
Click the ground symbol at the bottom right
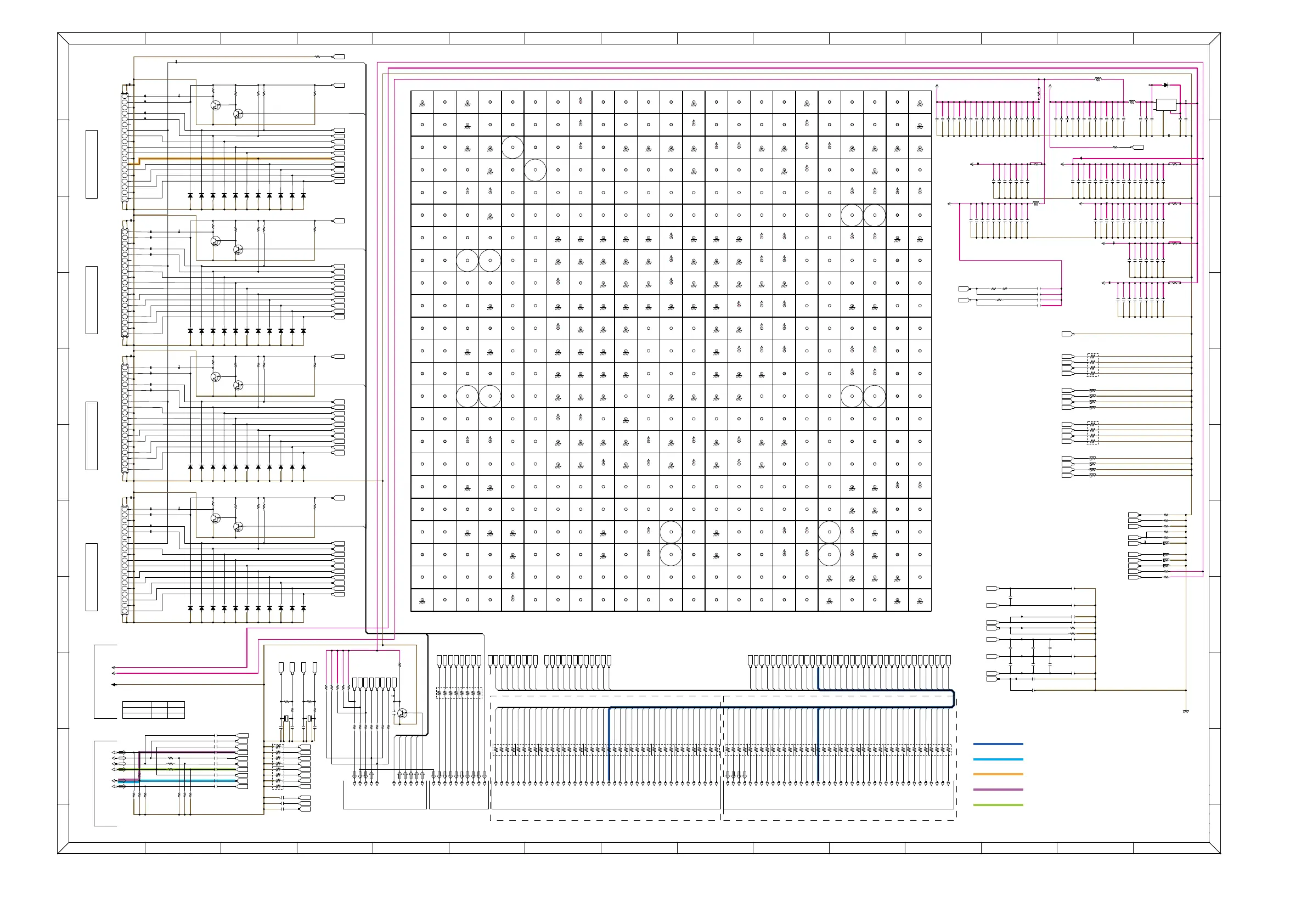click(x=1186, y=711)
